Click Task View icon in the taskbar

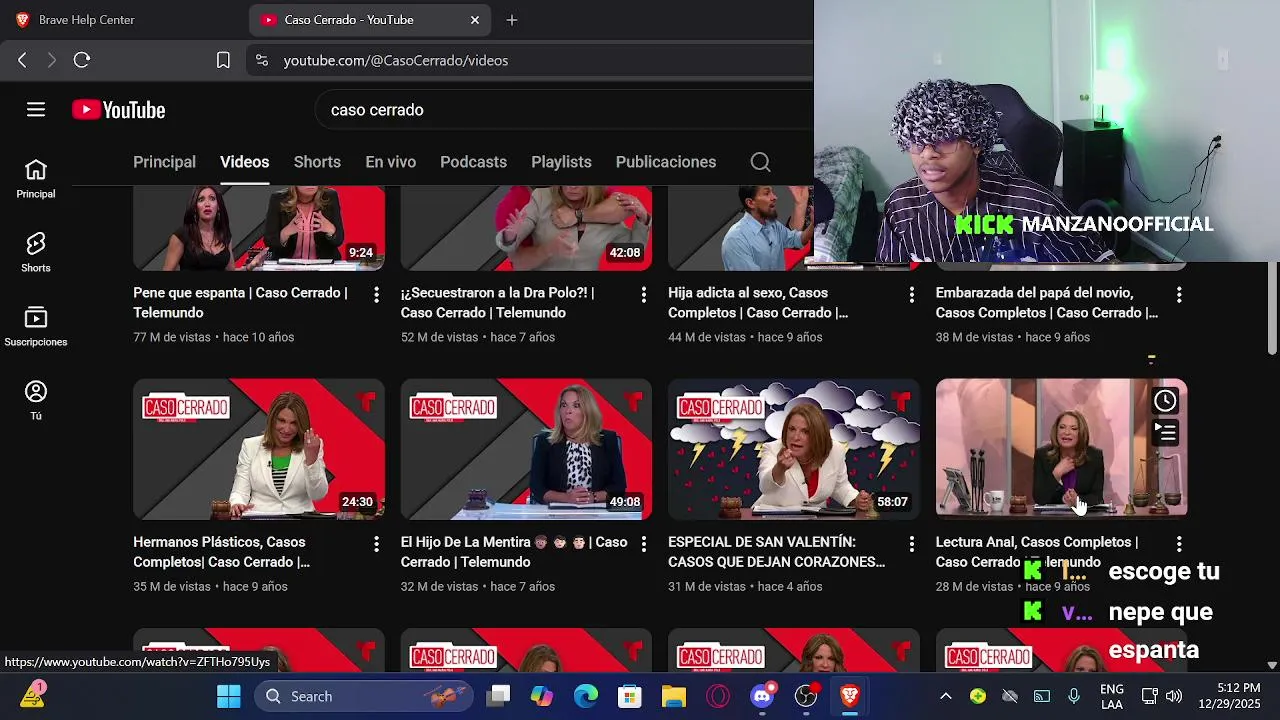(x=498, y=696)
